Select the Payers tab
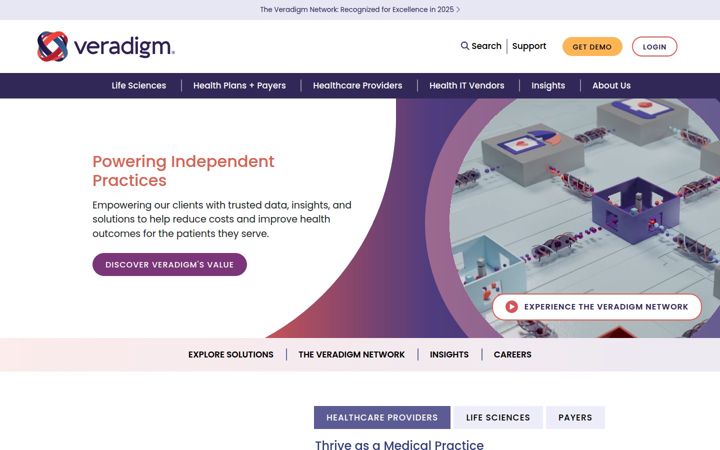This screenshot has height=450, width=720. (575, 417)
